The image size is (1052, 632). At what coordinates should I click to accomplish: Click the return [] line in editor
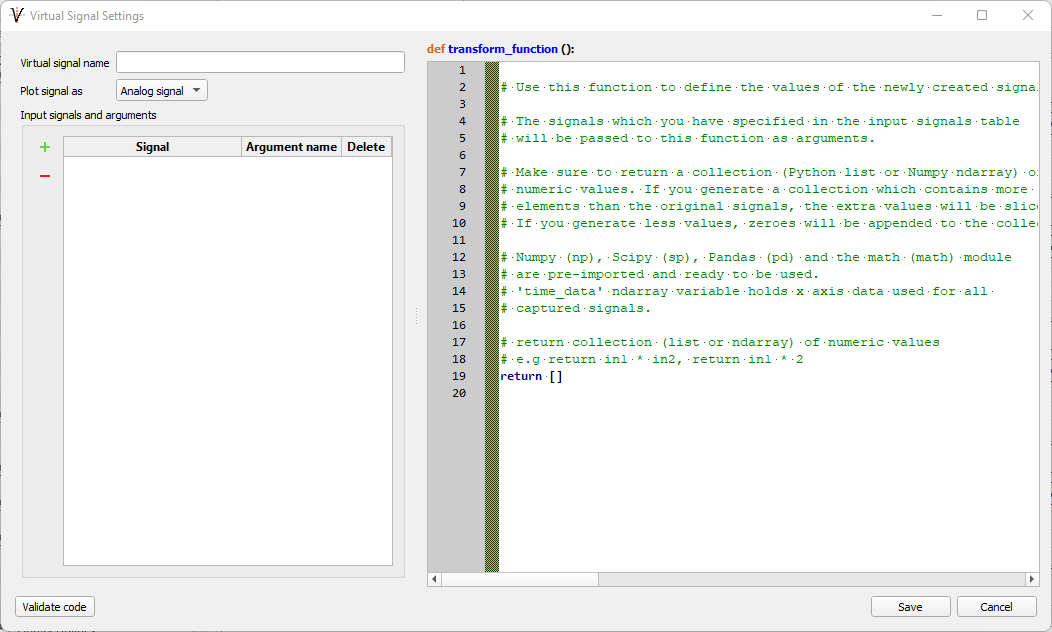(x=531, y=376)
